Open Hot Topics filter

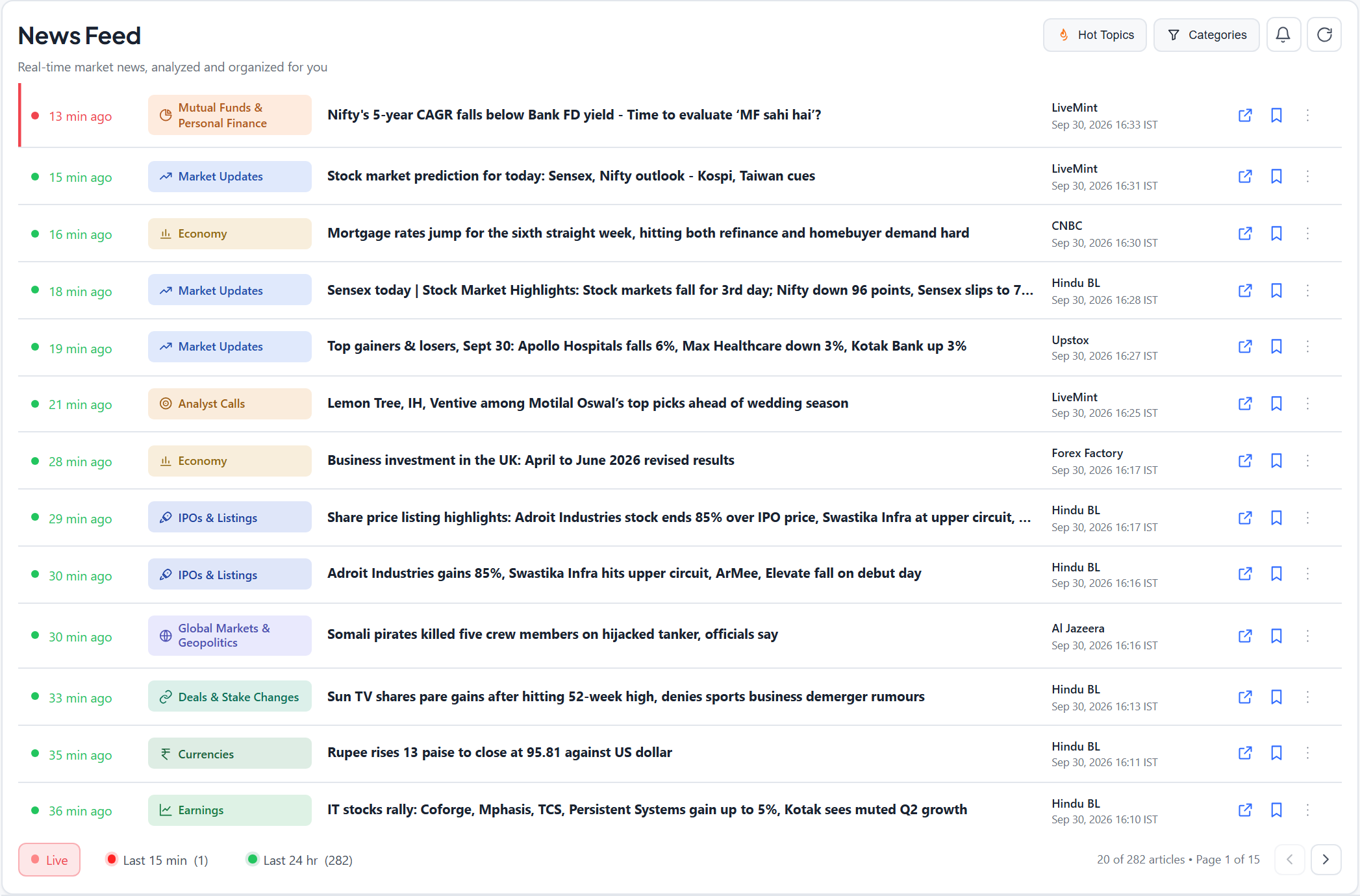pos(1095,35)
